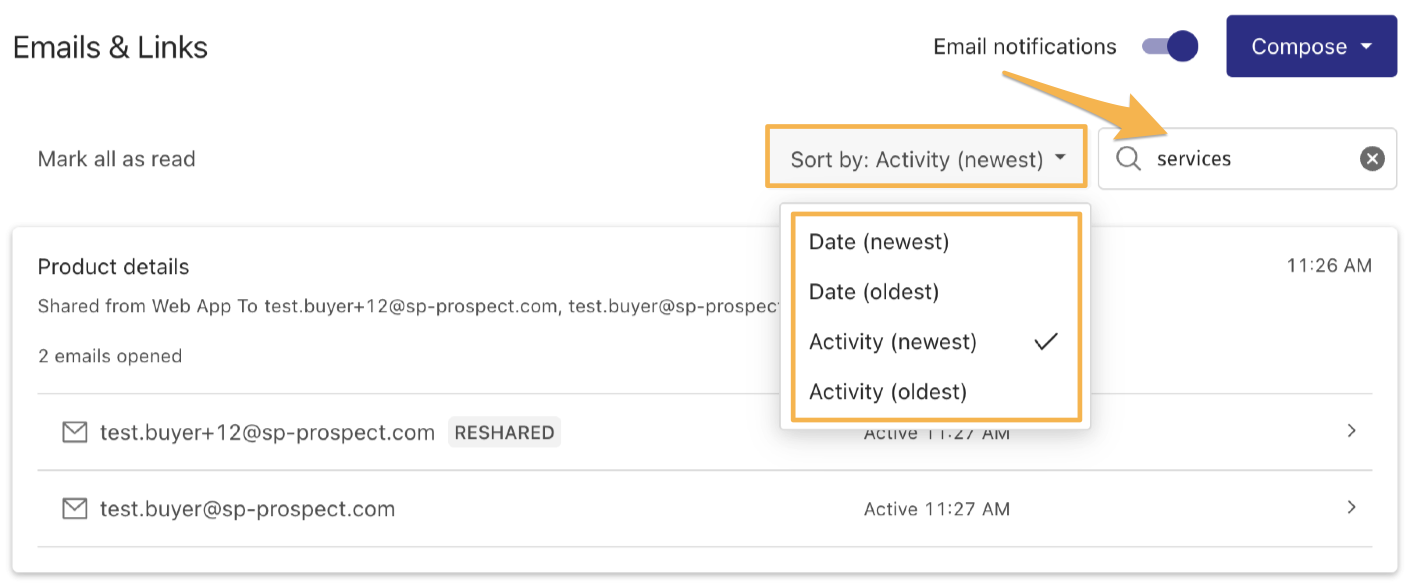Clear the search field with the X icon
This screenshot has height=588, width=1410.
(1372, 158)
